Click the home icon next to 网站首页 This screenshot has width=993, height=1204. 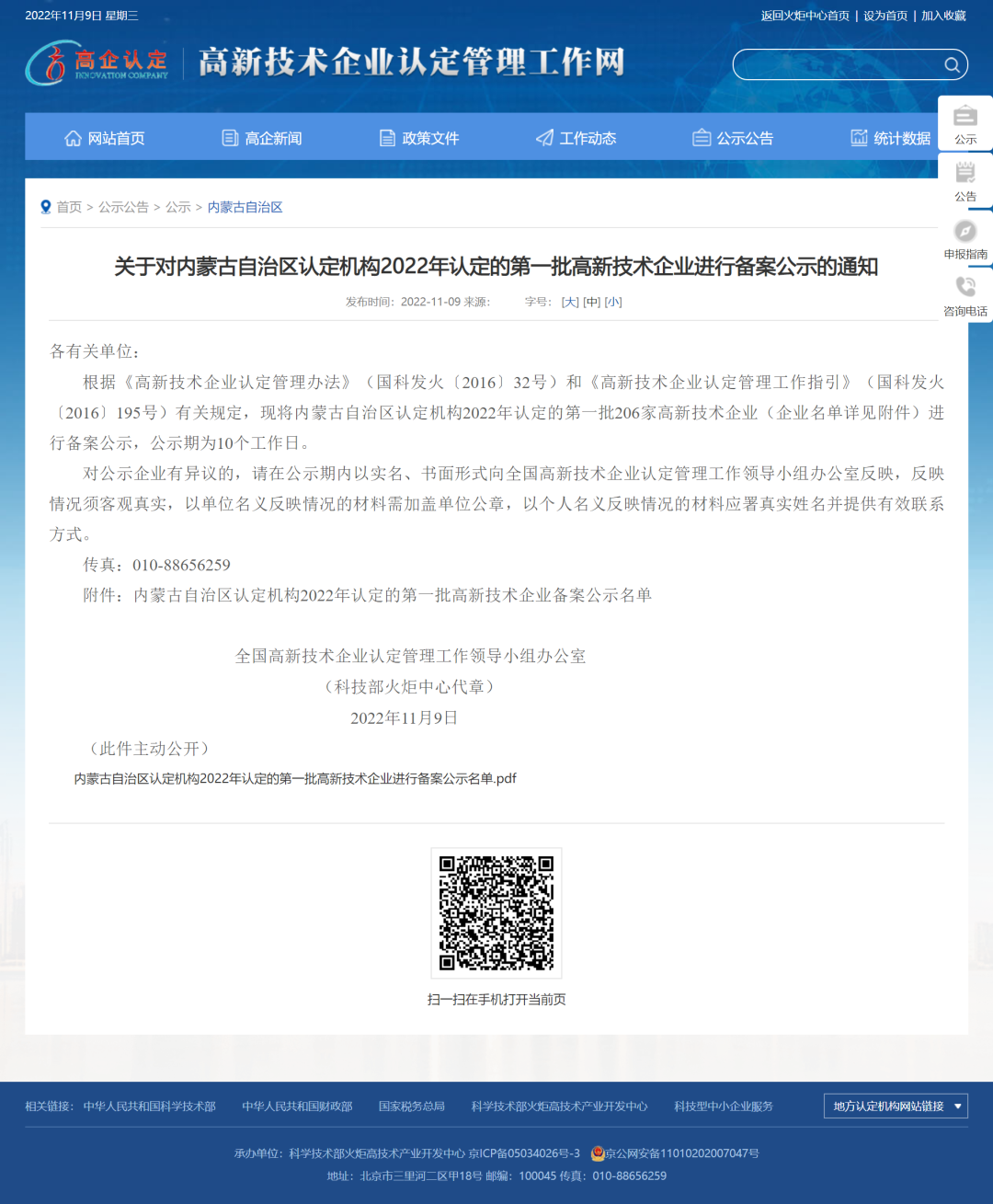73,137
